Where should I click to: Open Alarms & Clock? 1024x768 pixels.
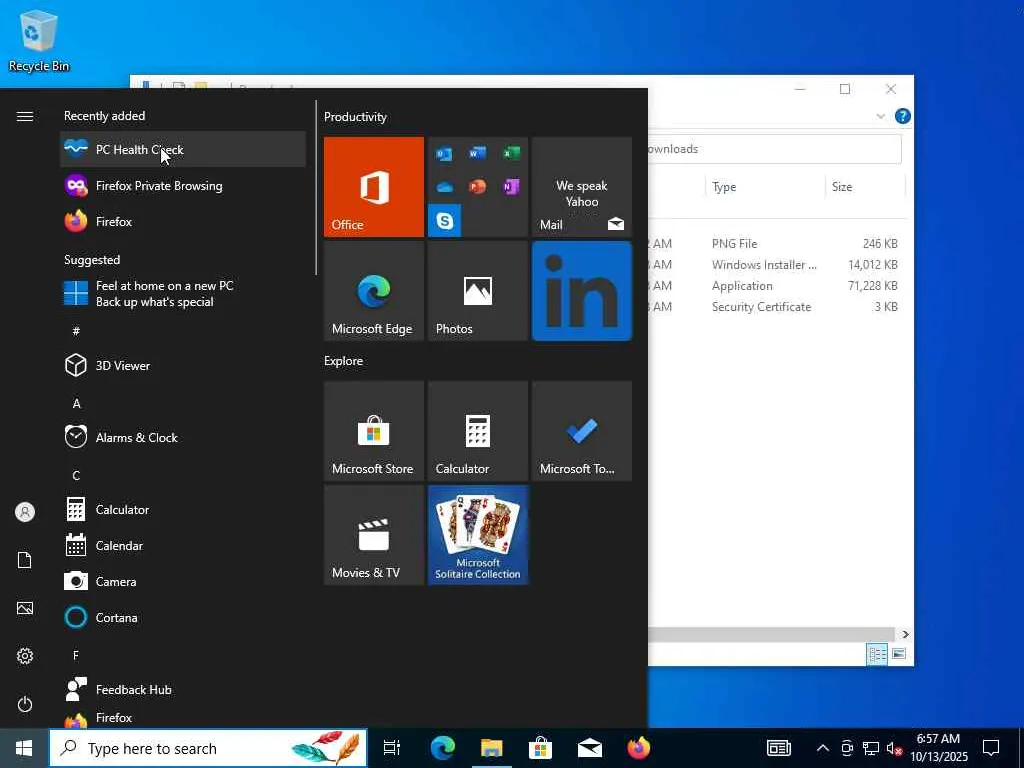(x=183, y=438)
